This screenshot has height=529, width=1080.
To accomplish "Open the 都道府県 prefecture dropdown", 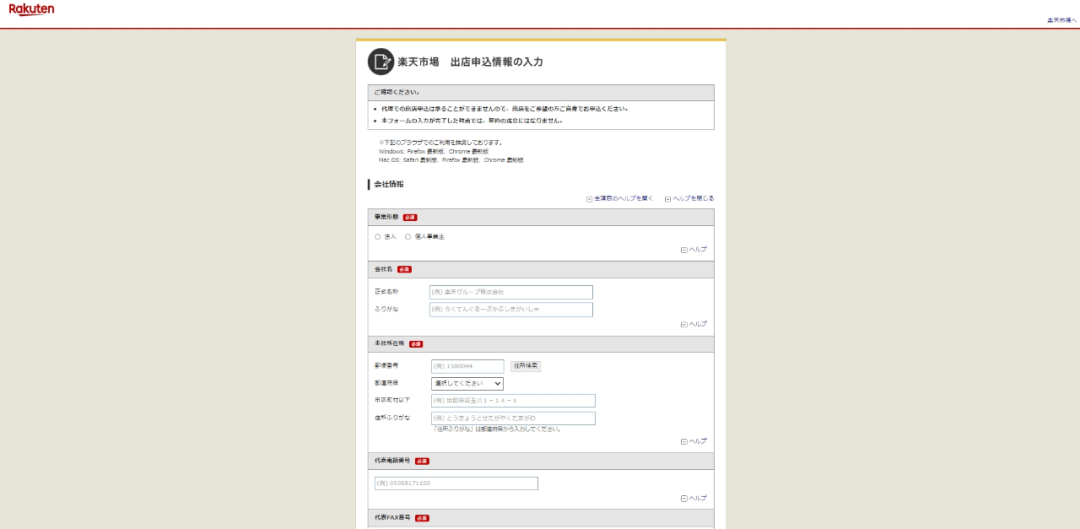I will [467, 383].
